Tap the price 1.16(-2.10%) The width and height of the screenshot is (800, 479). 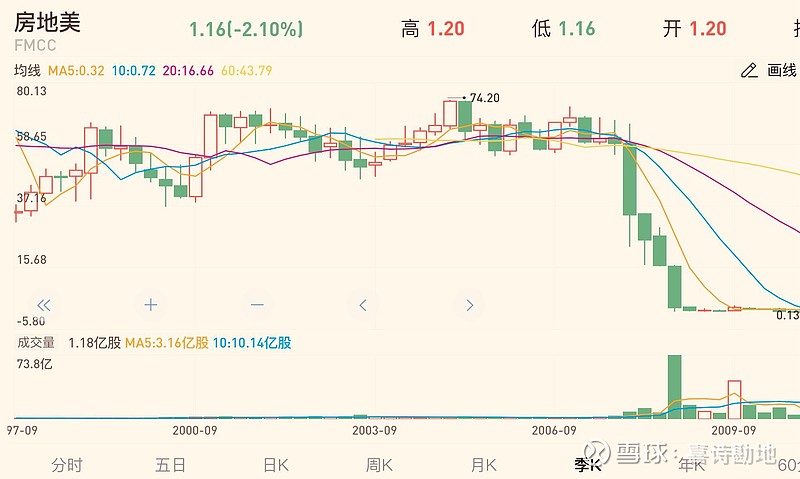246,29
